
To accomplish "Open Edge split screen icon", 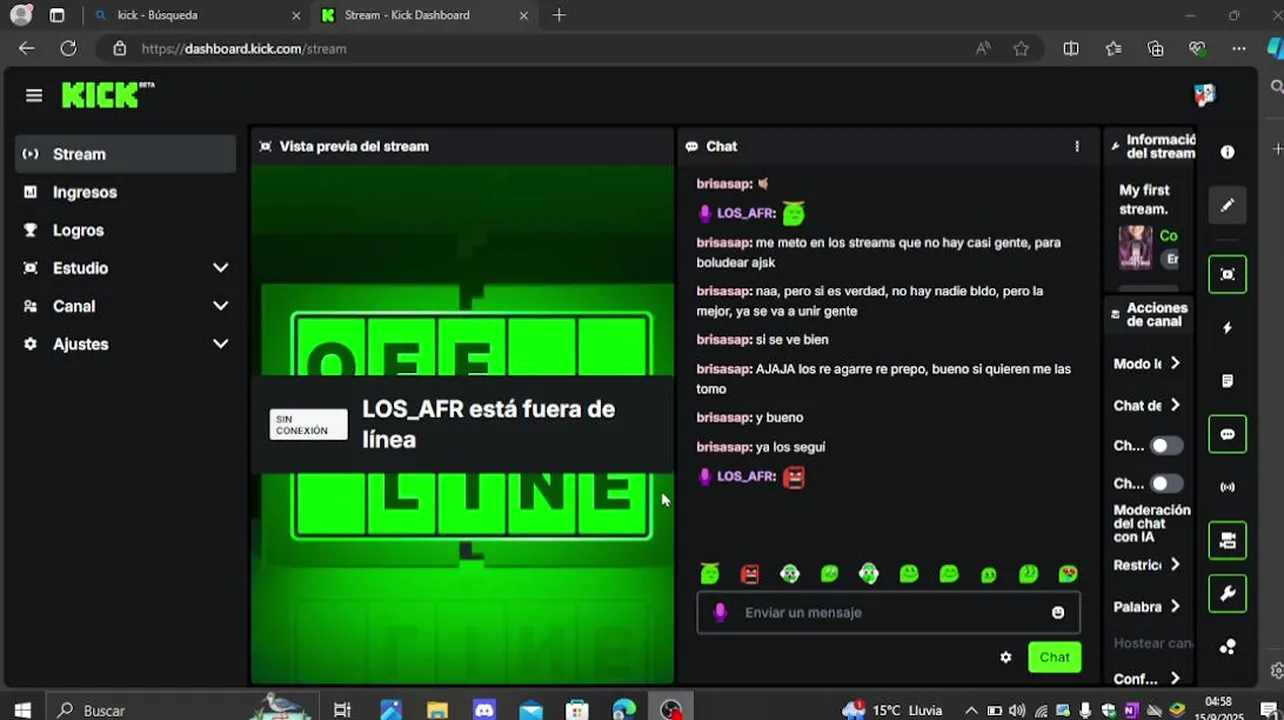I will 1071,48.
